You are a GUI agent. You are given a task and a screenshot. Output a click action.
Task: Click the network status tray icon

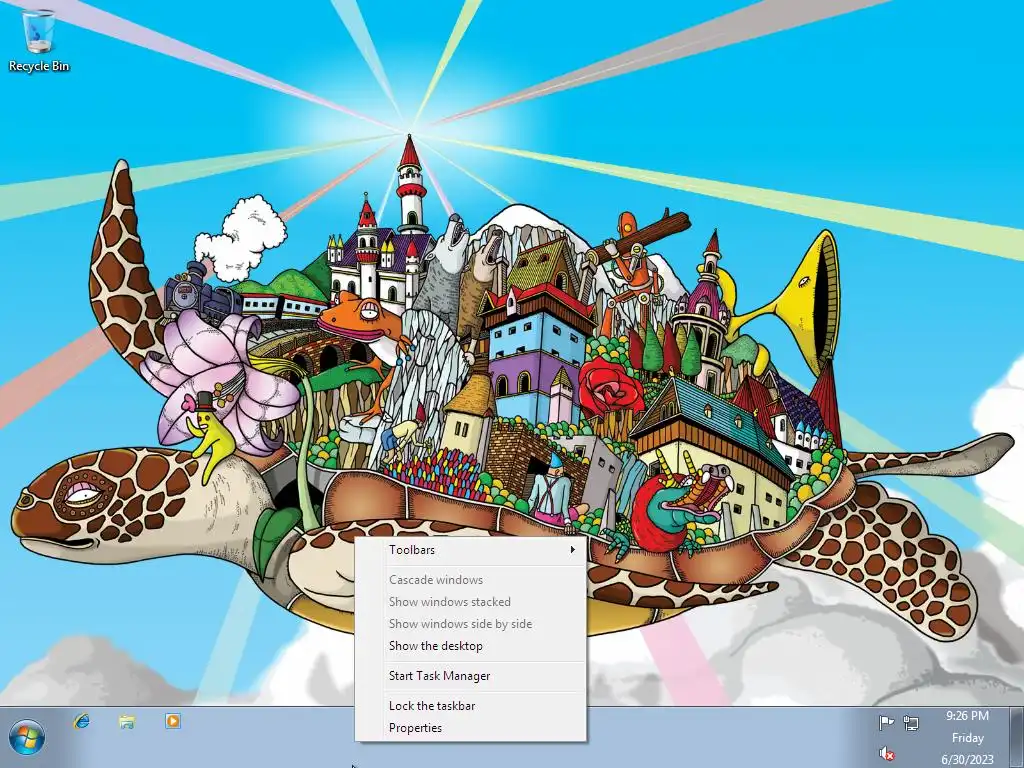tap(911, 723)
